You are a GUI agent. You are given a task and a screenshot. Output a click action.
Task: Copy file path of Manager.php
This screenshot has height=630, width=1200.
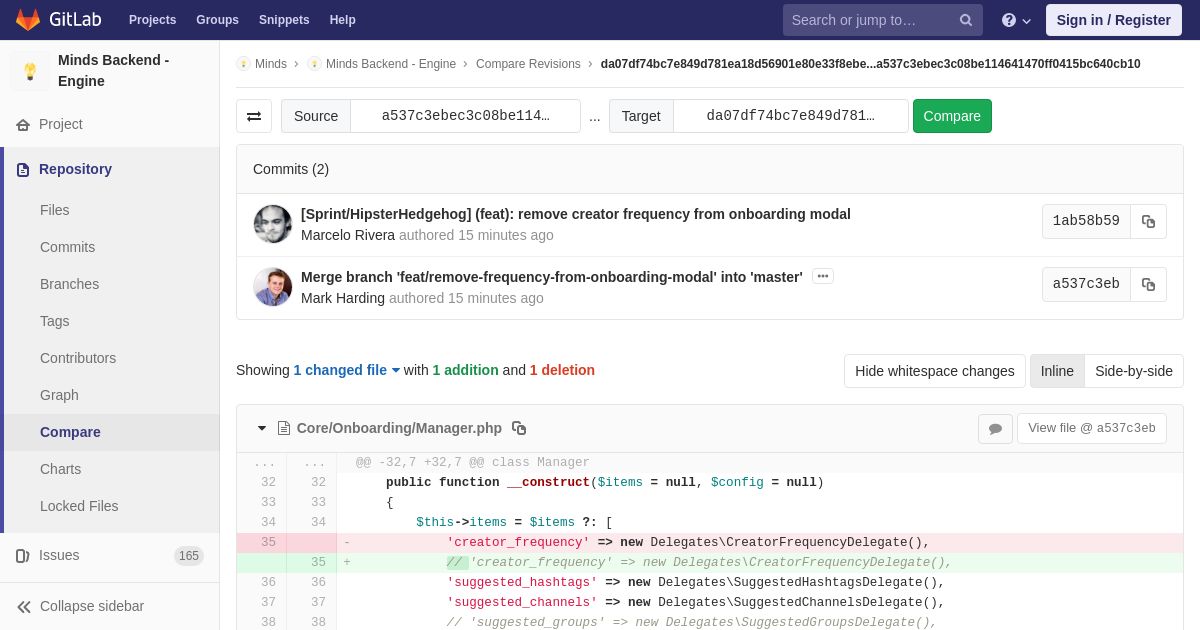519,428
